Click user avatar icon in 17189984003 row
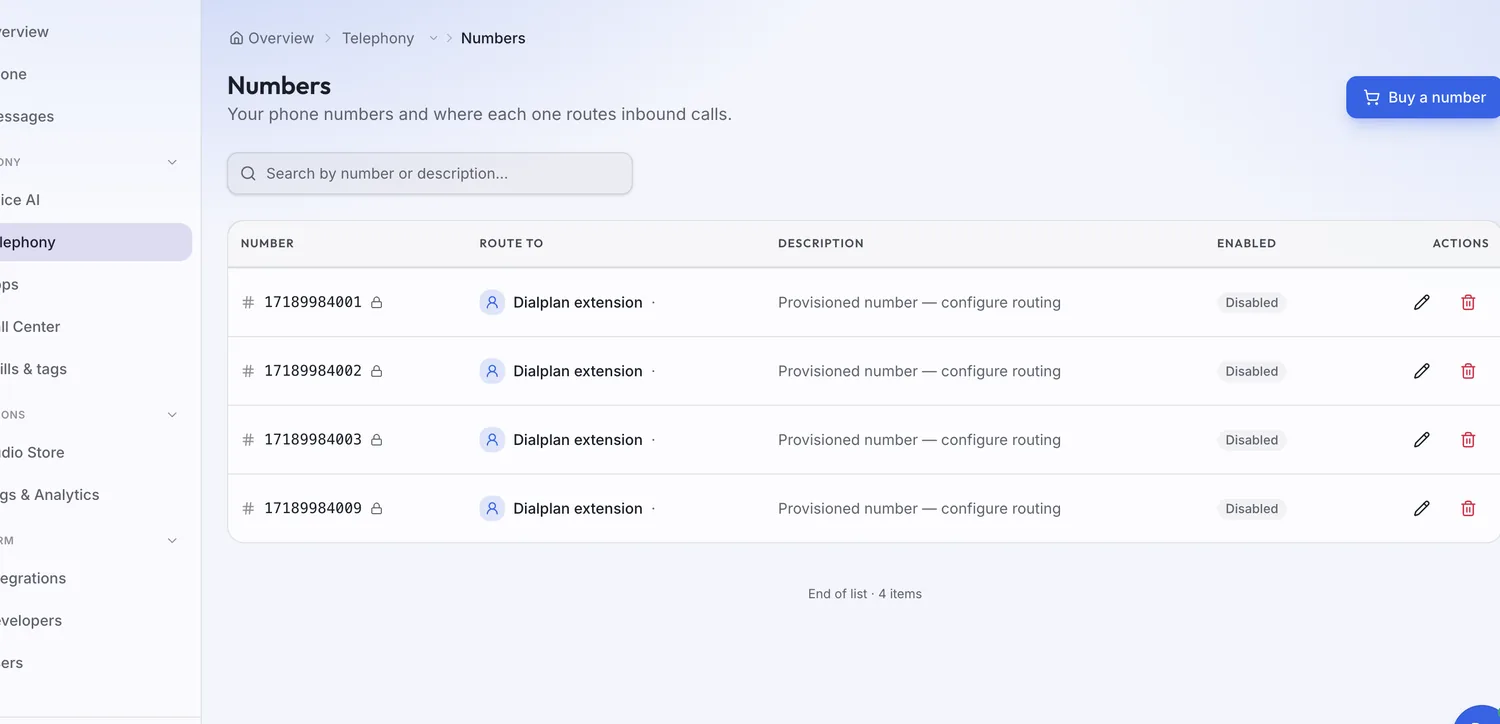Viewport: 1500px width, 724px height. click(x=492, y=439)
